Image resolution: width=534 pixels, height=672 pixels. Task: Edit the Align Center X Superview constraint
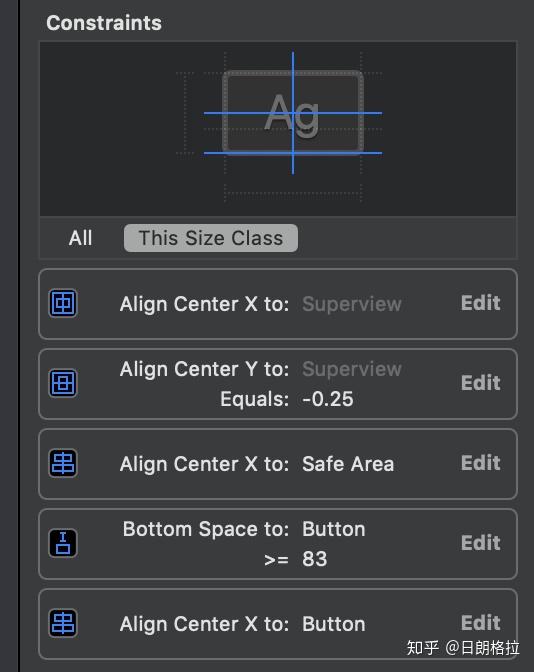click(480, 303)
